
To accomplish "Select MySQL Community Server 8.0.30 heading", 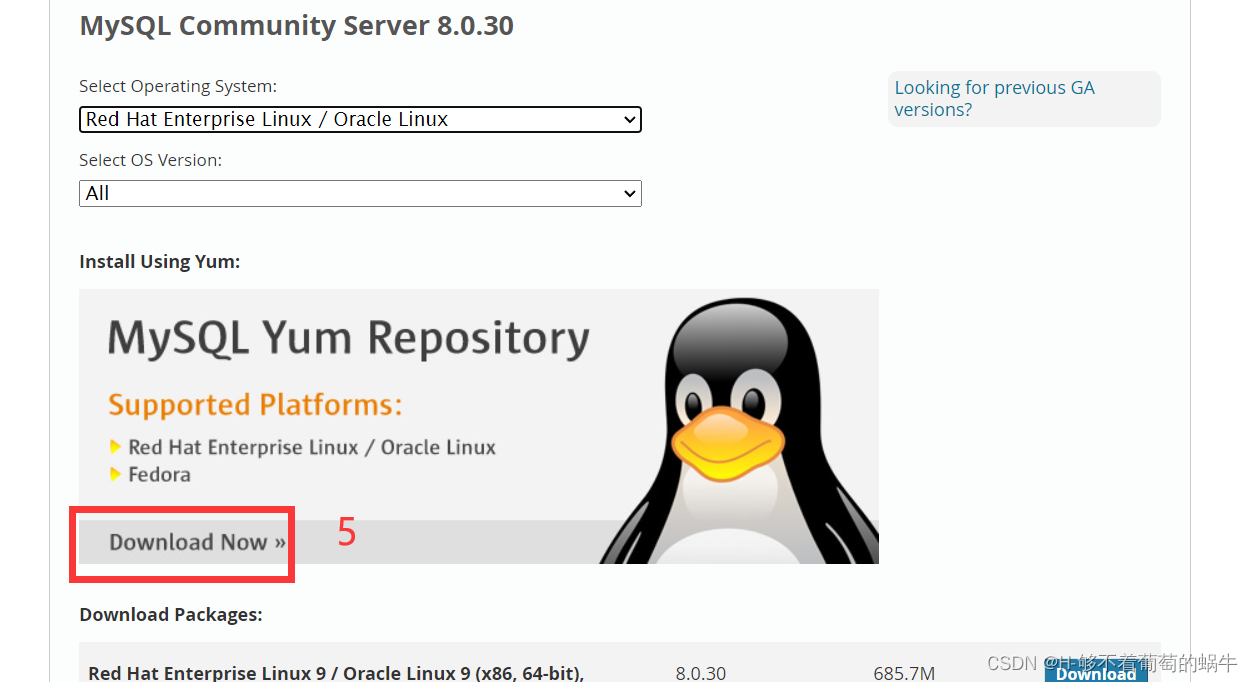I will click(296, 26).
